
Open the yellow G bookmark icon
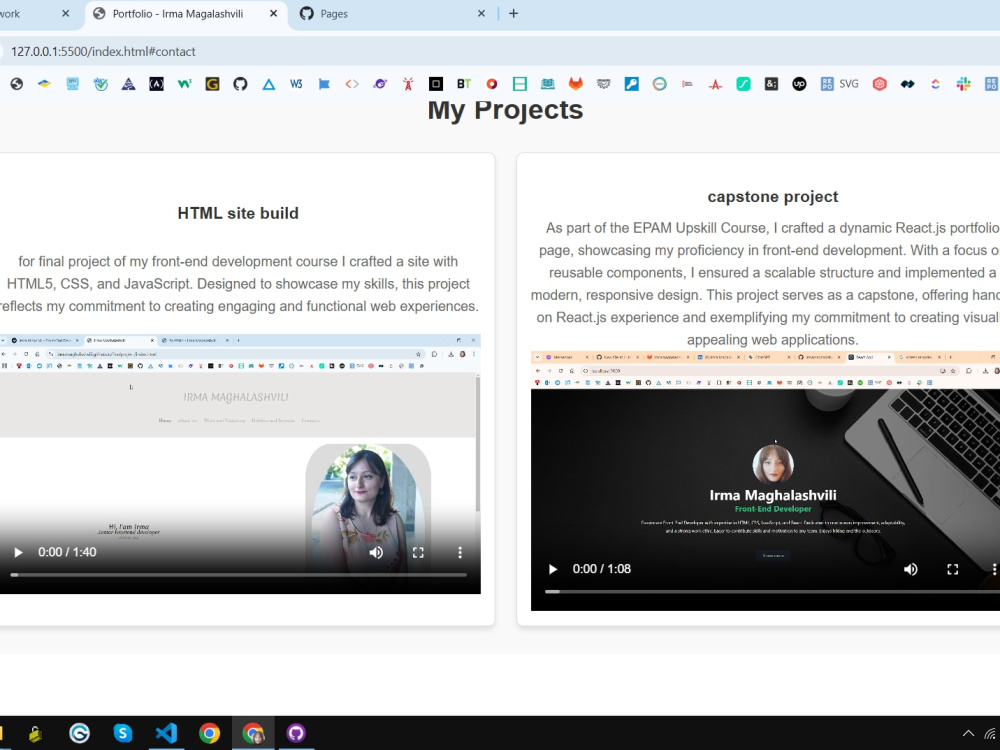(x=212, y=84)
